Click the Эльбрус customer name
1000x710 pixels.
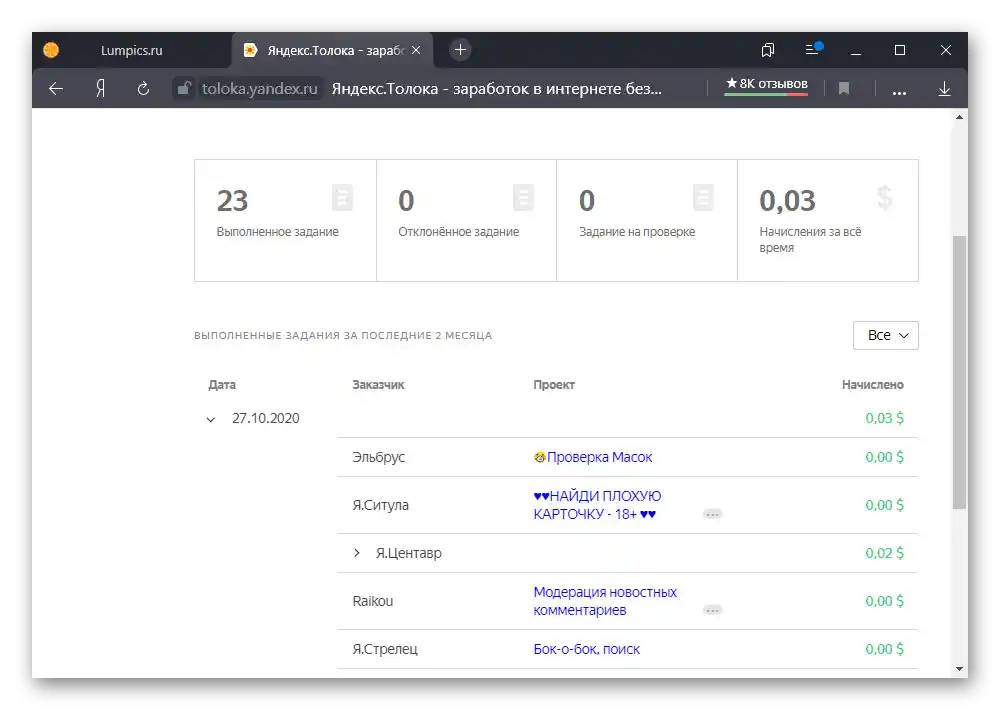click(379, 457)
